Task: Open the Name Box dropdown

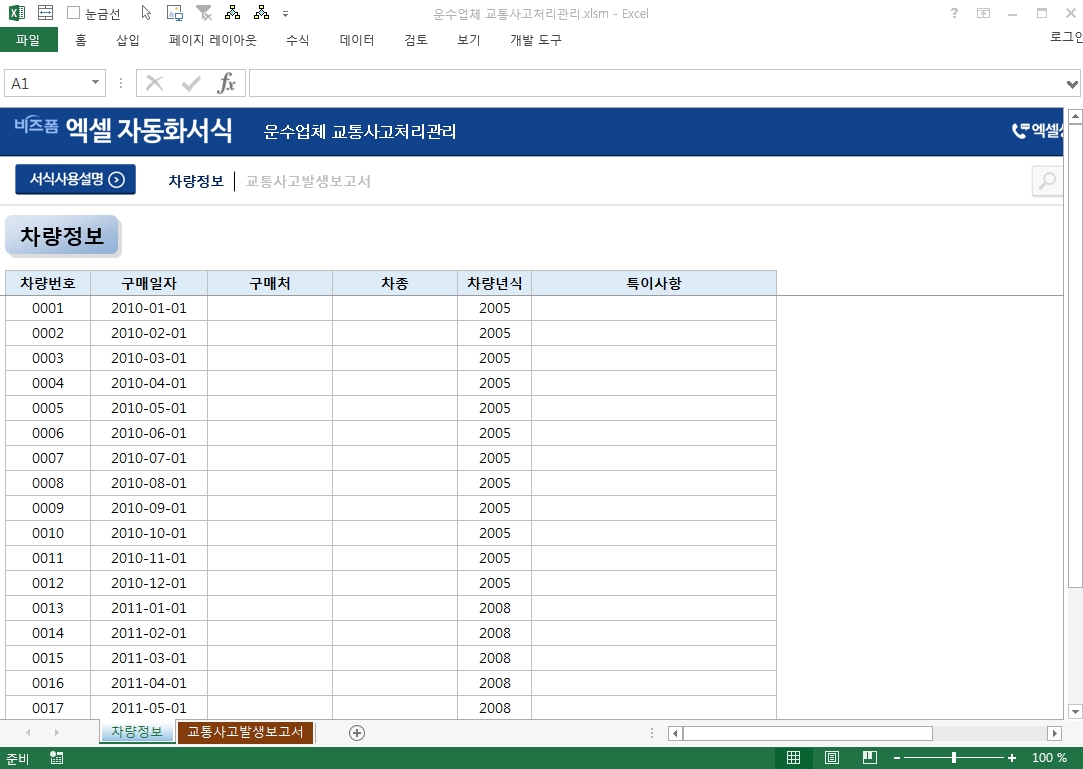Action: tap(96, 84)
